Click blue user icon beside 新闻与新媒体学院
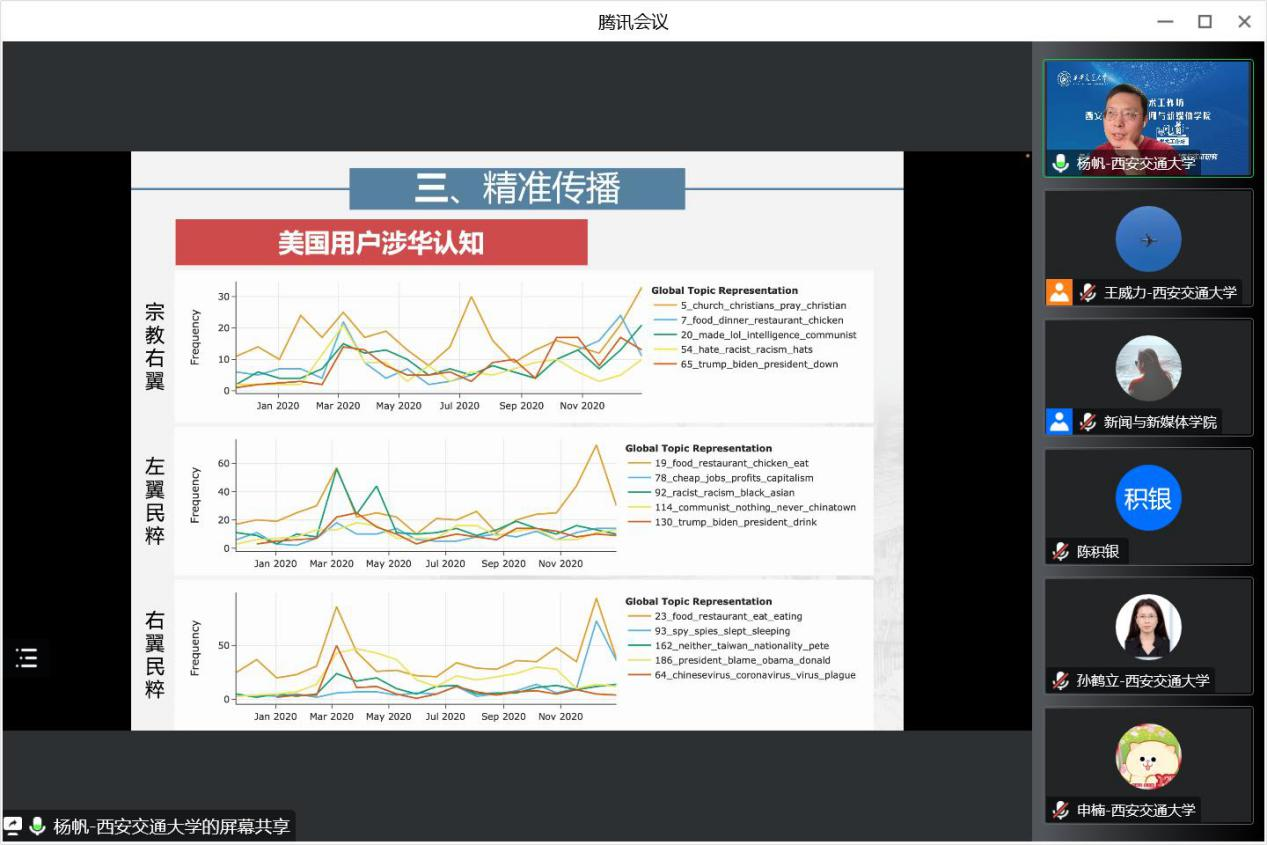 (x=1059, y=421)
